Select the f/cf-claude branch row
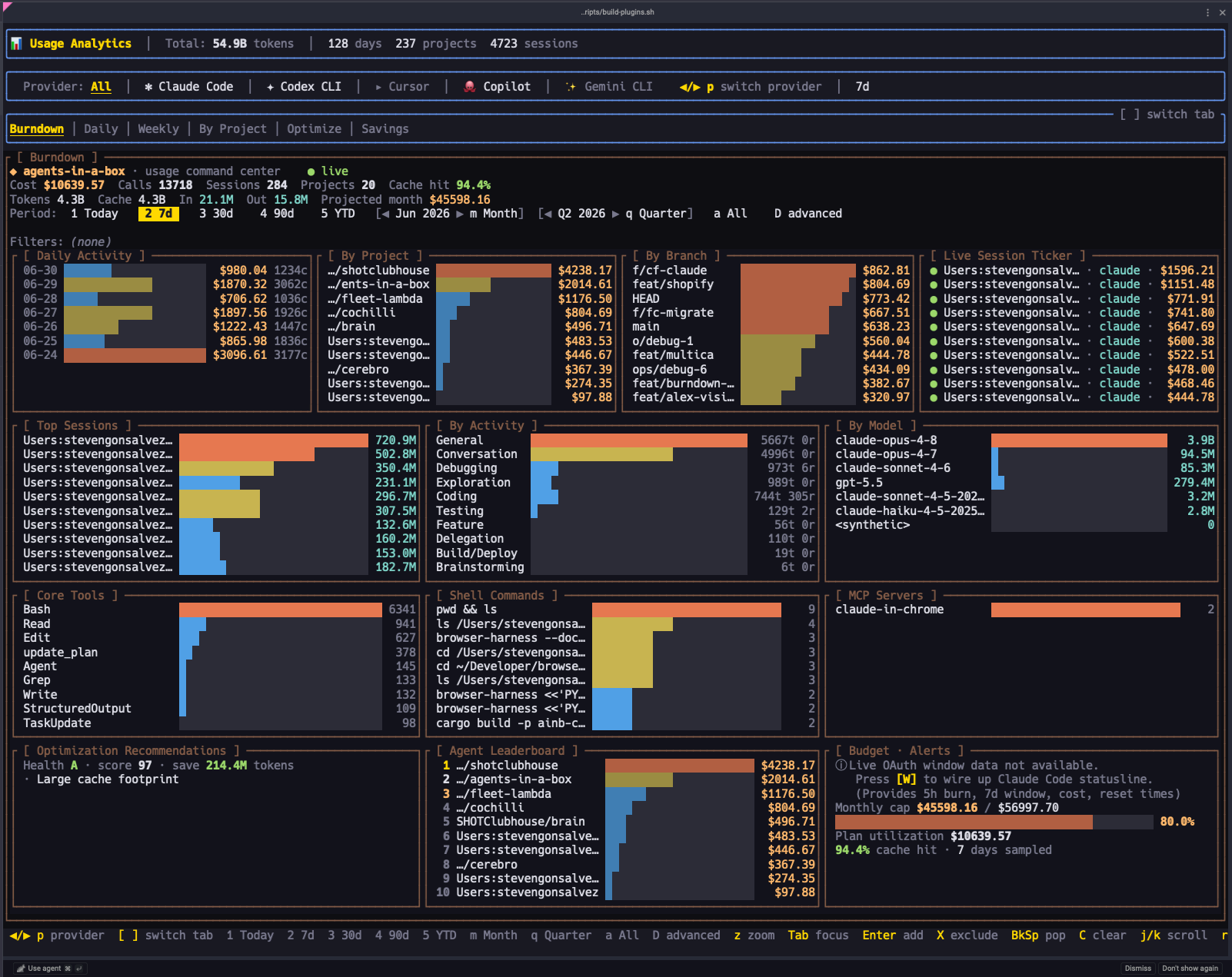 coord(771,271)
